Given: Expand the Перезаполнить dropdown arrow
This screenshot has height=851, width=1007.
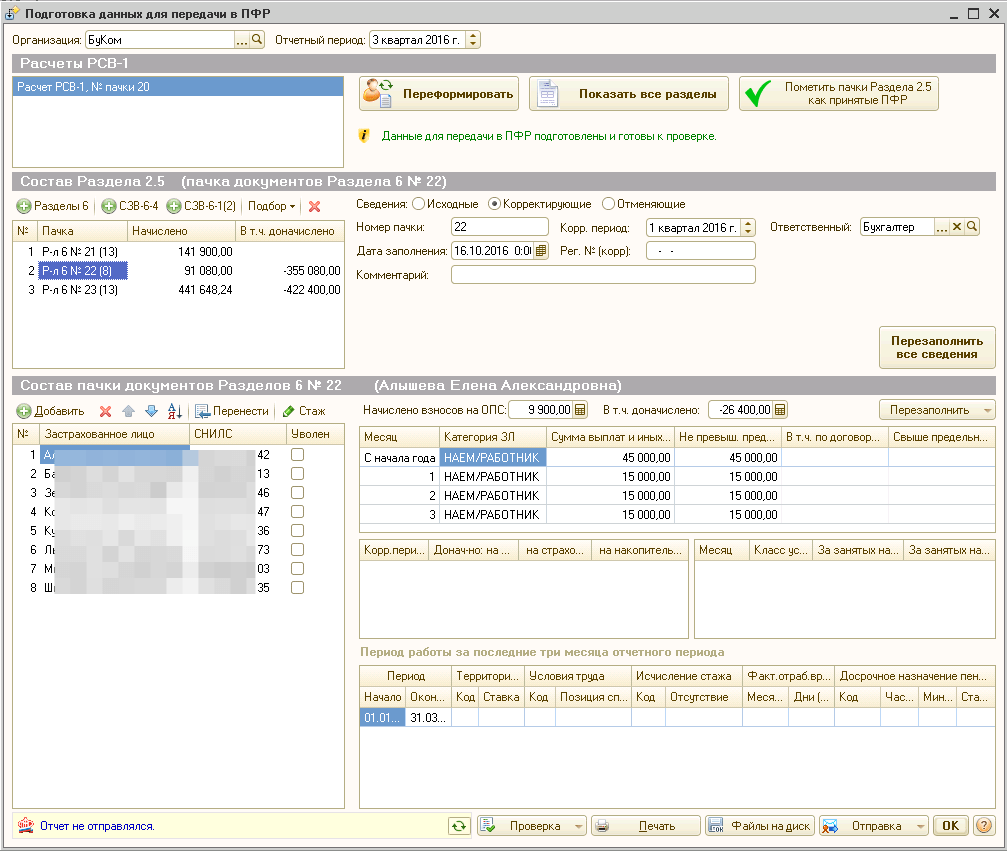Looking at the screenshot, I should [x=987, y=410].
